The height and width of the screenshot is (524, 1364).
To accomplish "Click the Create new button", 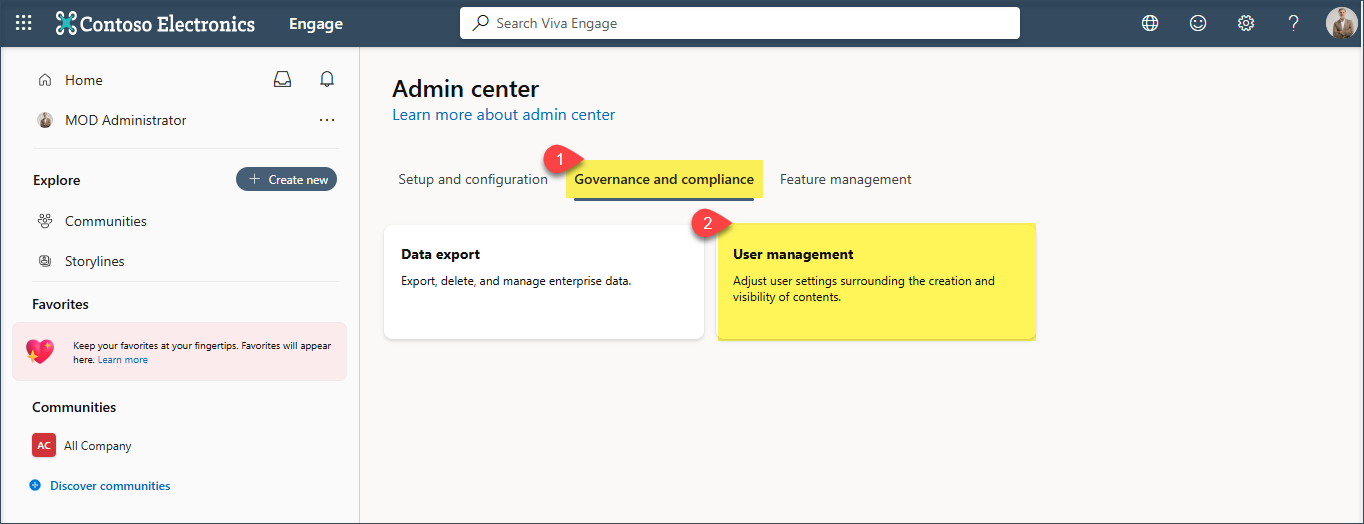I will tap(287, 179).
